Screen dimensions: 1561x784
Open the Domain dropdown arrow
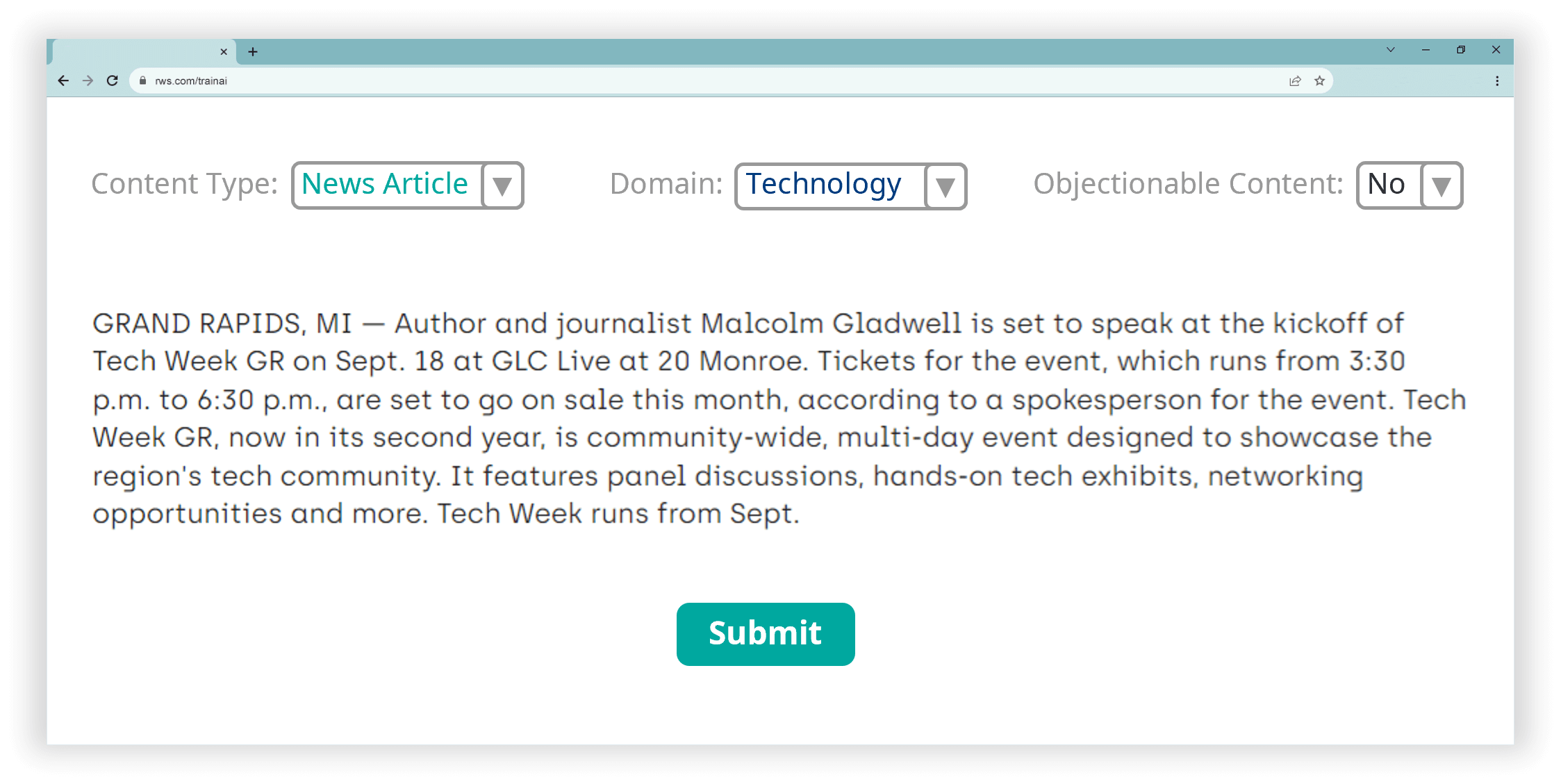[x=945, y=186]
